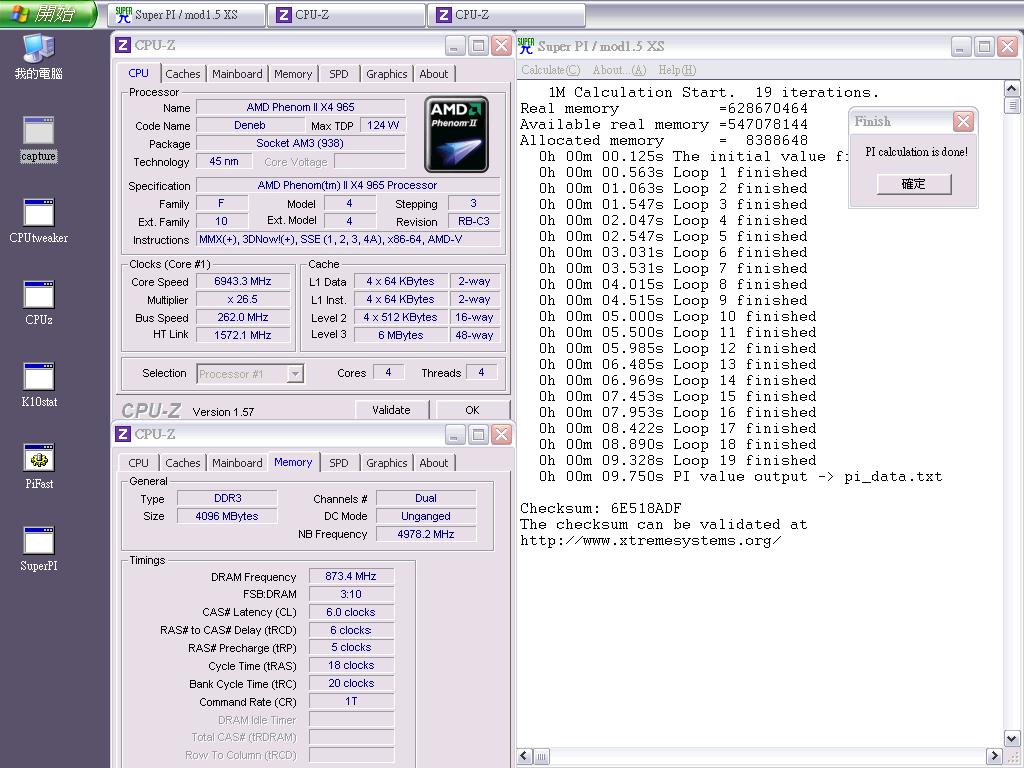
Task: Switch to CPU tab in lower CPU-Z window
Action: [138, 462]
